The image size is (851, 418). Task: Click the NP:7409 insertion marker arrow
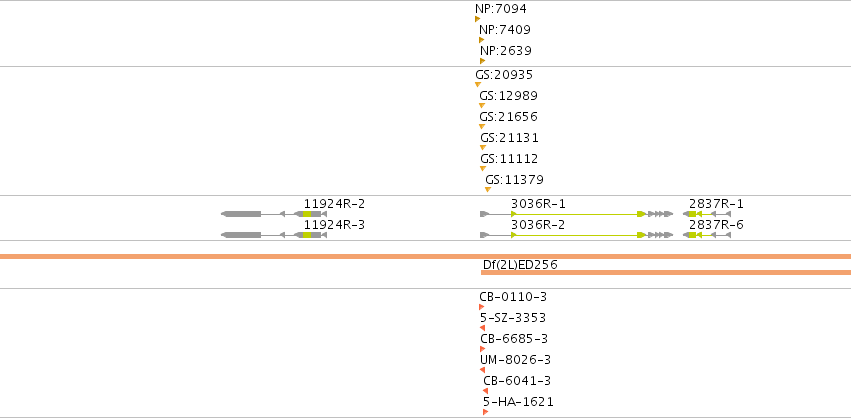coord(481,40)
